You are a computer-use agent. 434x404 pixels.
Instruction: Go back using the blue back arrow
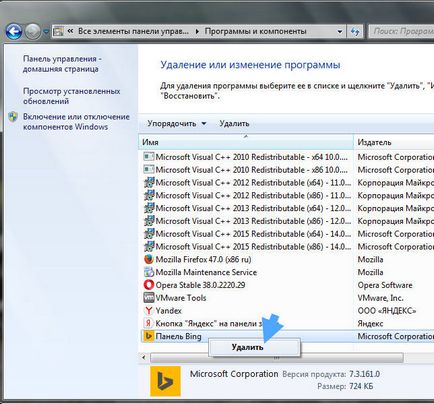pos(14,32)
